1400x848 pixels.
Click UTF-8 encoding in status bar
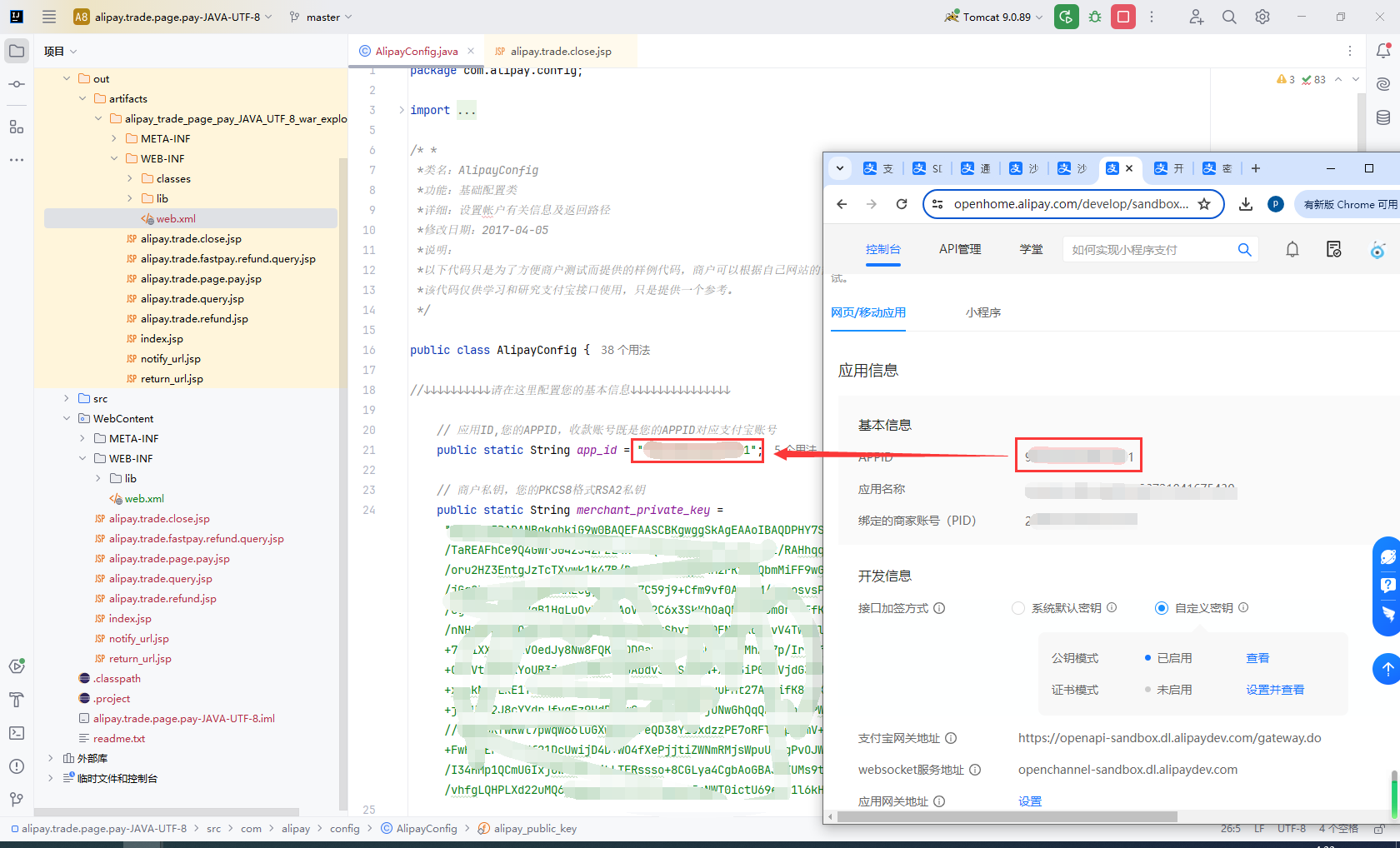click(1292, 829)
